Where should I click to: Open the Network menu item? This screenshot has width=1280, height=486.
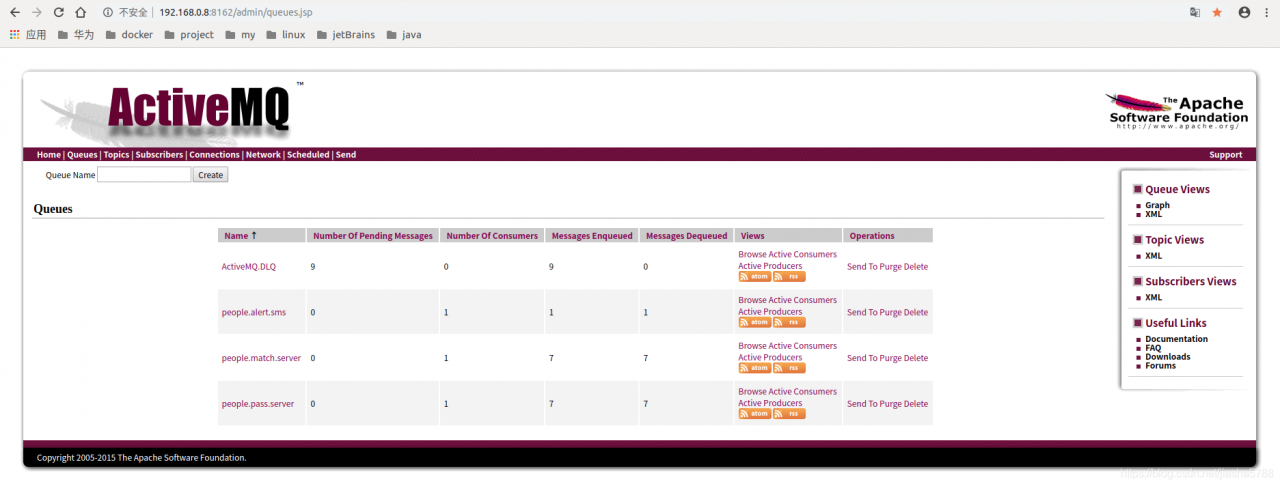click(263, 155)
